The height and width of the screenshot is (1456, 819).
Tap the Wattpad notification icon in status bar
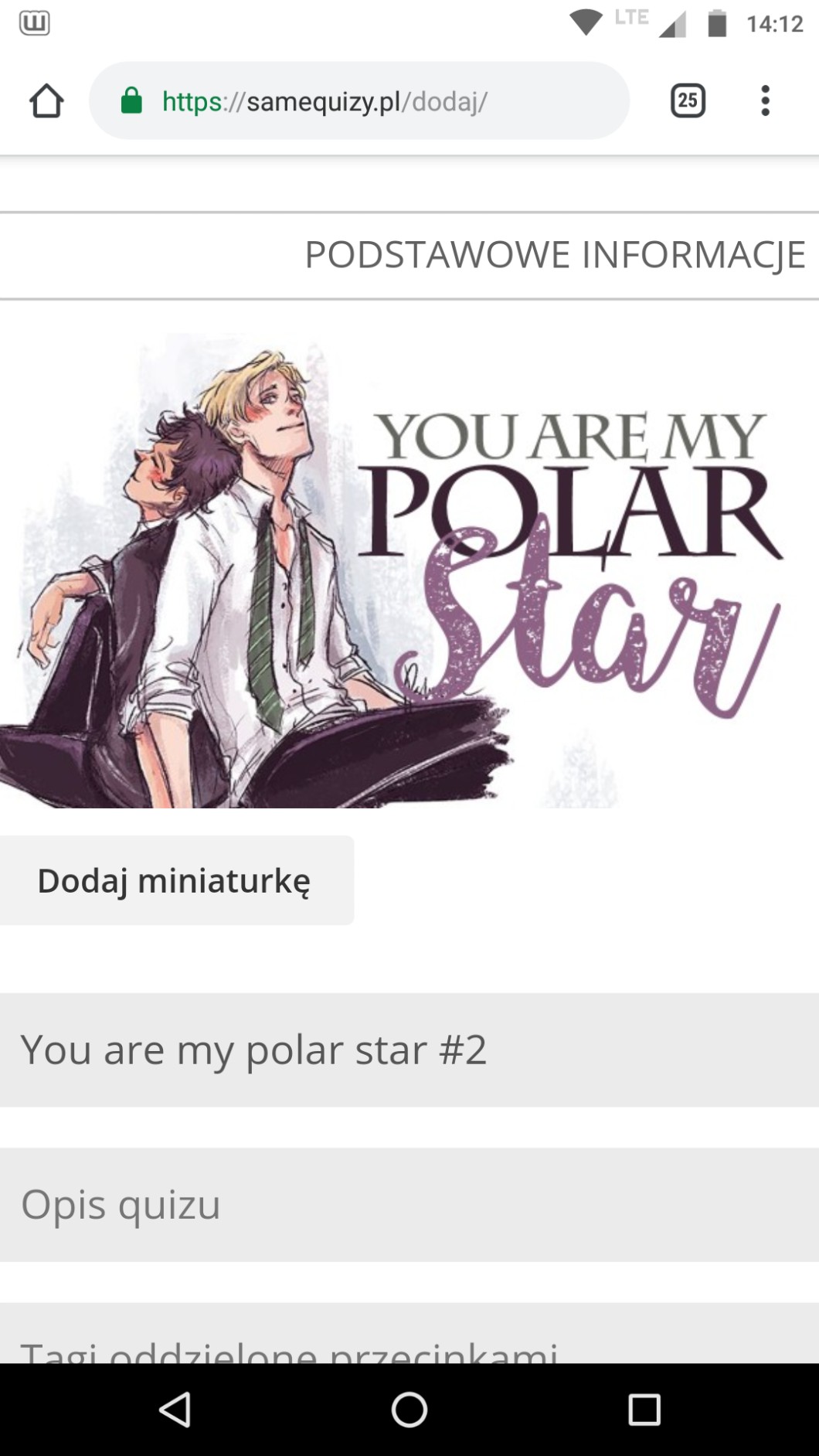point(35,23)
